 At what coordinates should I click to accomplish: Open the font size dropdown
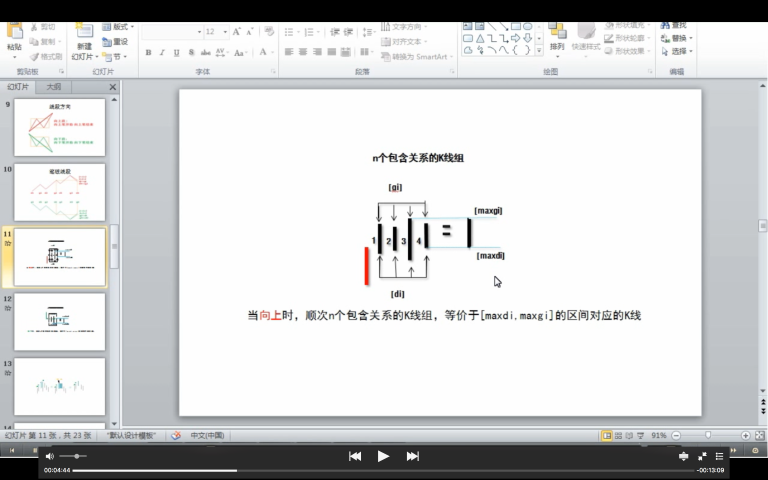(226, 32)
